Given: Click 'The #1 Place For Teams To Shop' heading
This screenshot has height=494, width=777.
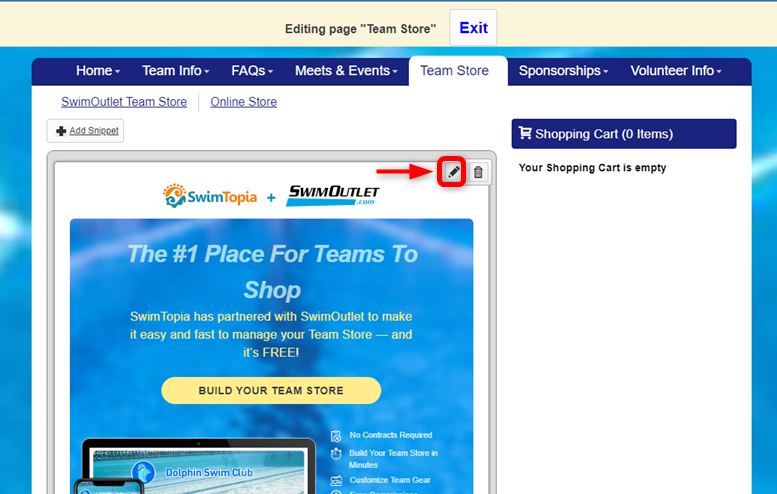Looking at the screenshot, I should pyautogui.click(x=273, y=272).
